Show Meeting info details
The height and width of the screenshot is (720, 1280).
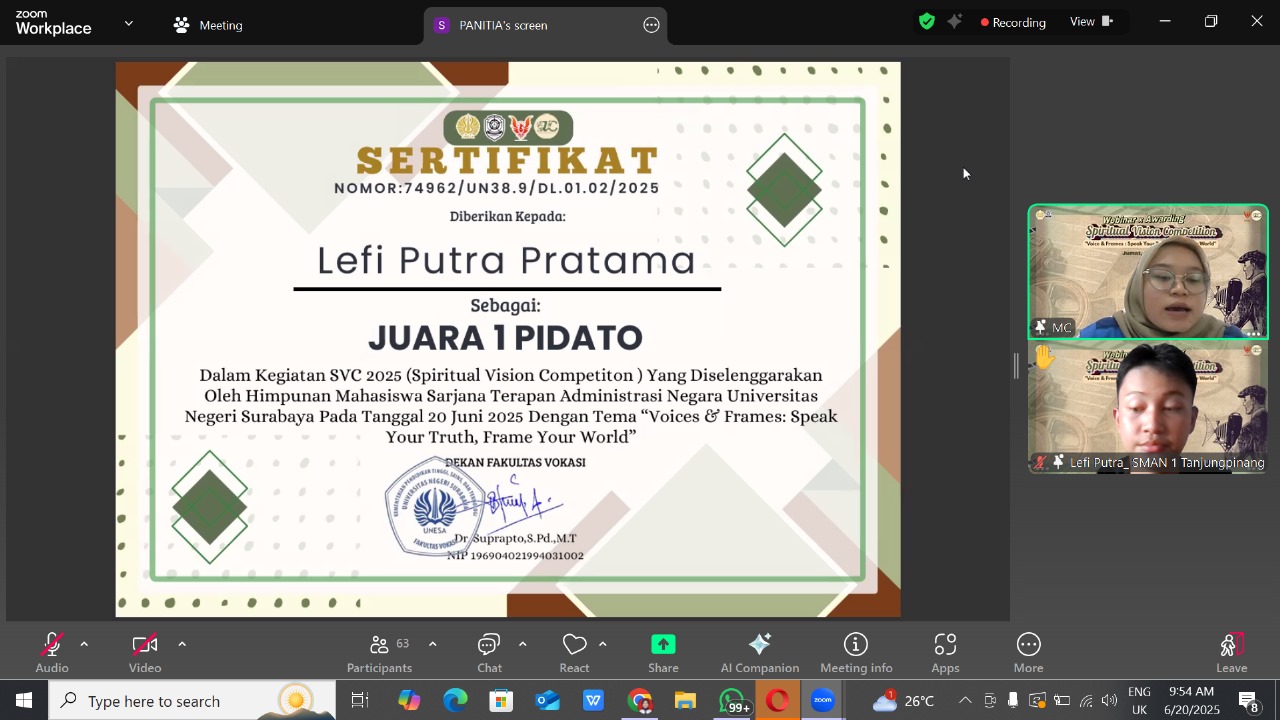[856, 653]
